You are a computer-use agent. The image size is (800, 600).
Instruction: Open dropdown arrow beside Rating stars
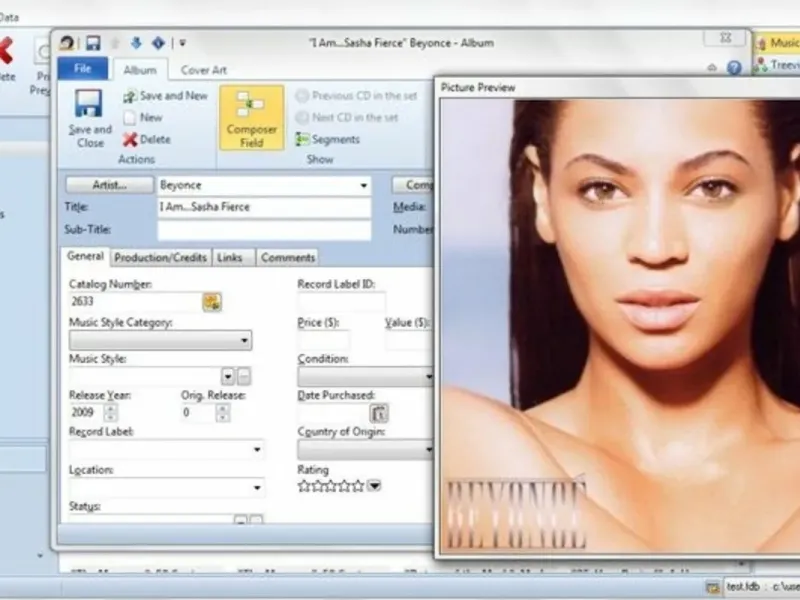tap(374, 486)
